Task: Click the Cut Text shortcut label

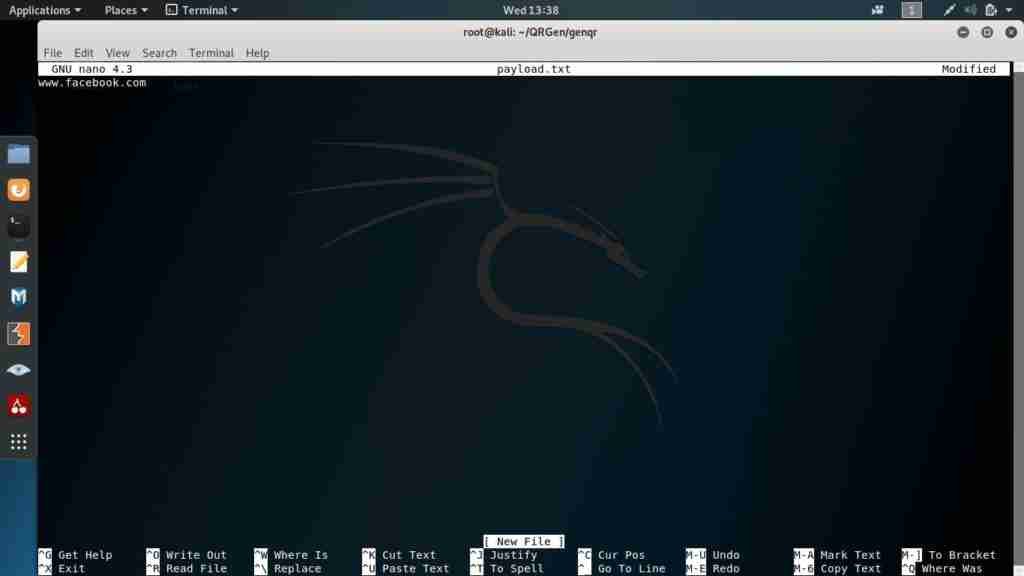Action: coord(409,554)
